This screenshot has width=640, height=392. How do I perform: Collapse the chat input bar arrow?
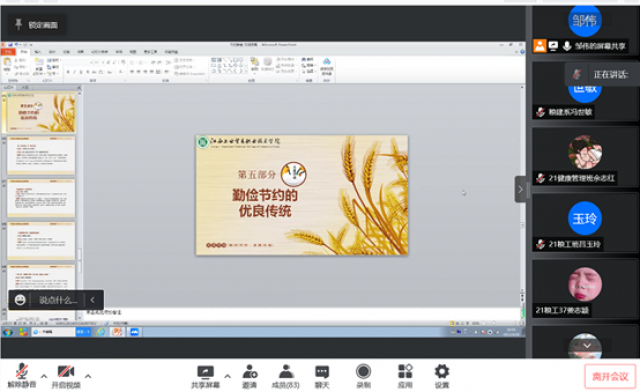pos(93,300)
